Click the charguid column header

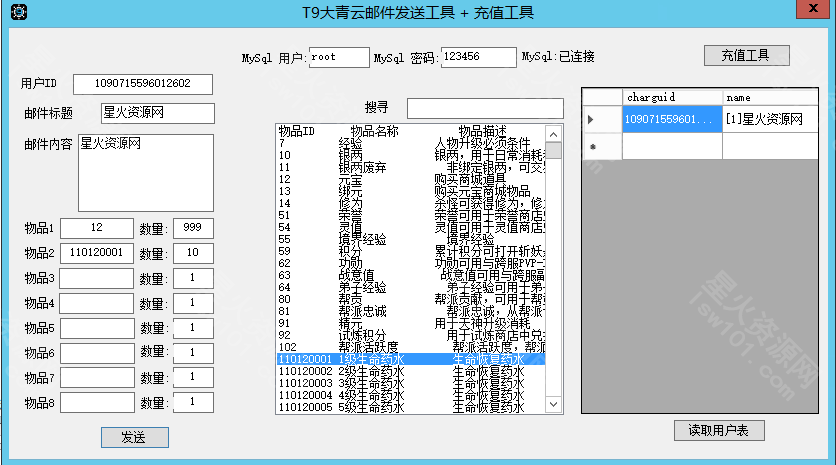point(672,97)
